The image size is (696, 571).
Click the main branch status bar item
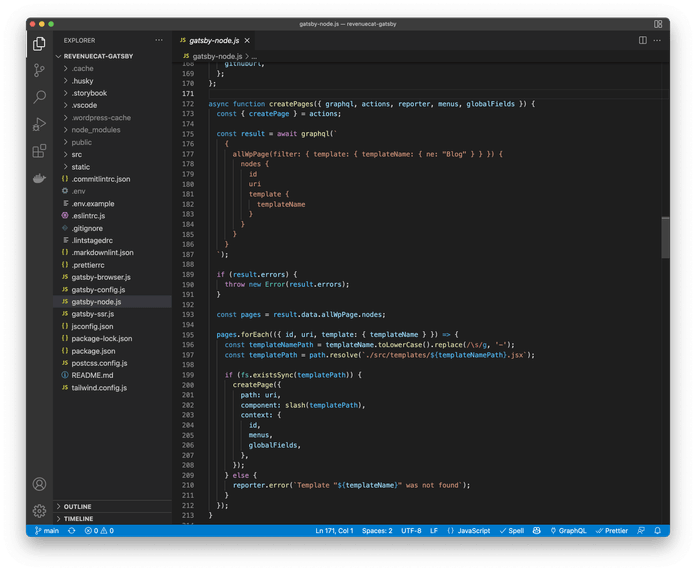click(x=46, y=531)
